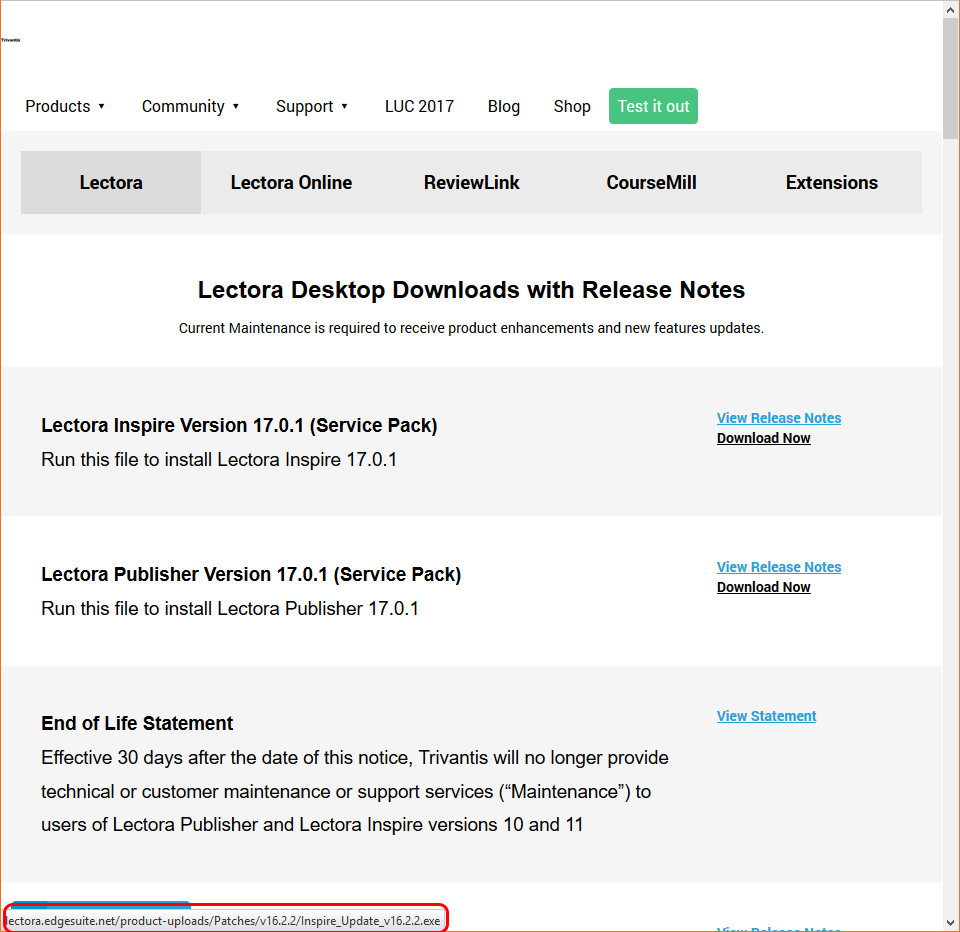Expand the Products menu
Image resolution: width=960 pixels, height=932 pixels.
[x=65, y=107]
